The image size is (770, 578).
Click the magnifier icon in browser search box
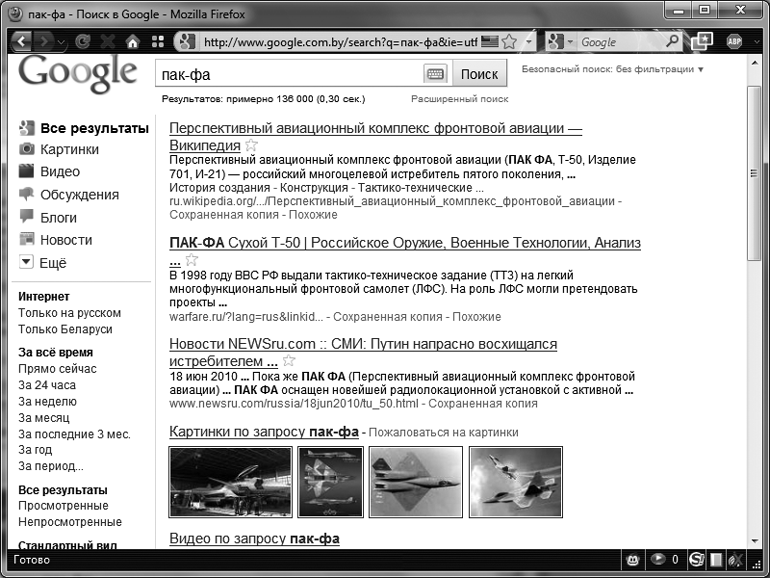click(673, 42)
